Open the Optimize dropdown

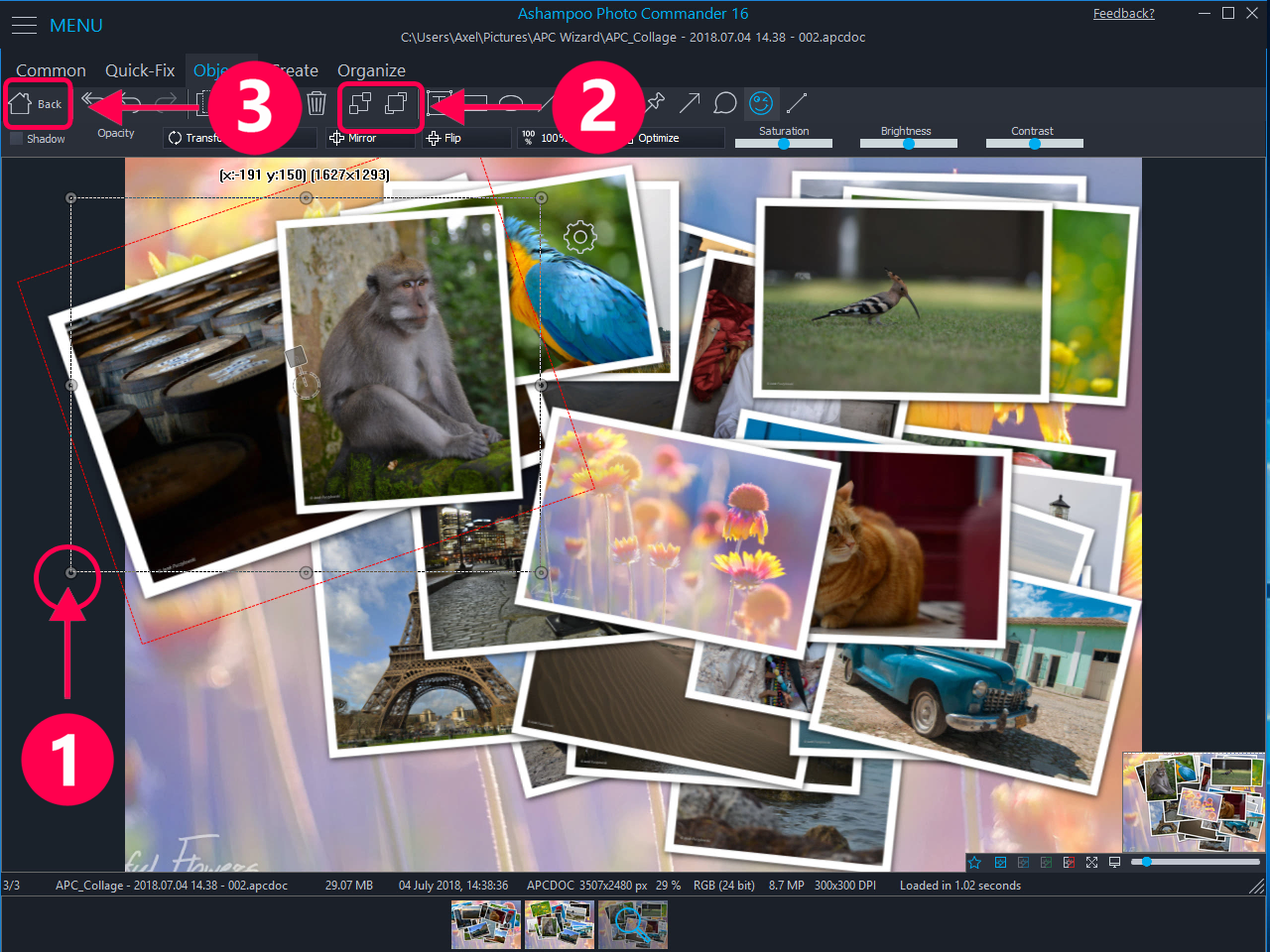pos(671,138)
